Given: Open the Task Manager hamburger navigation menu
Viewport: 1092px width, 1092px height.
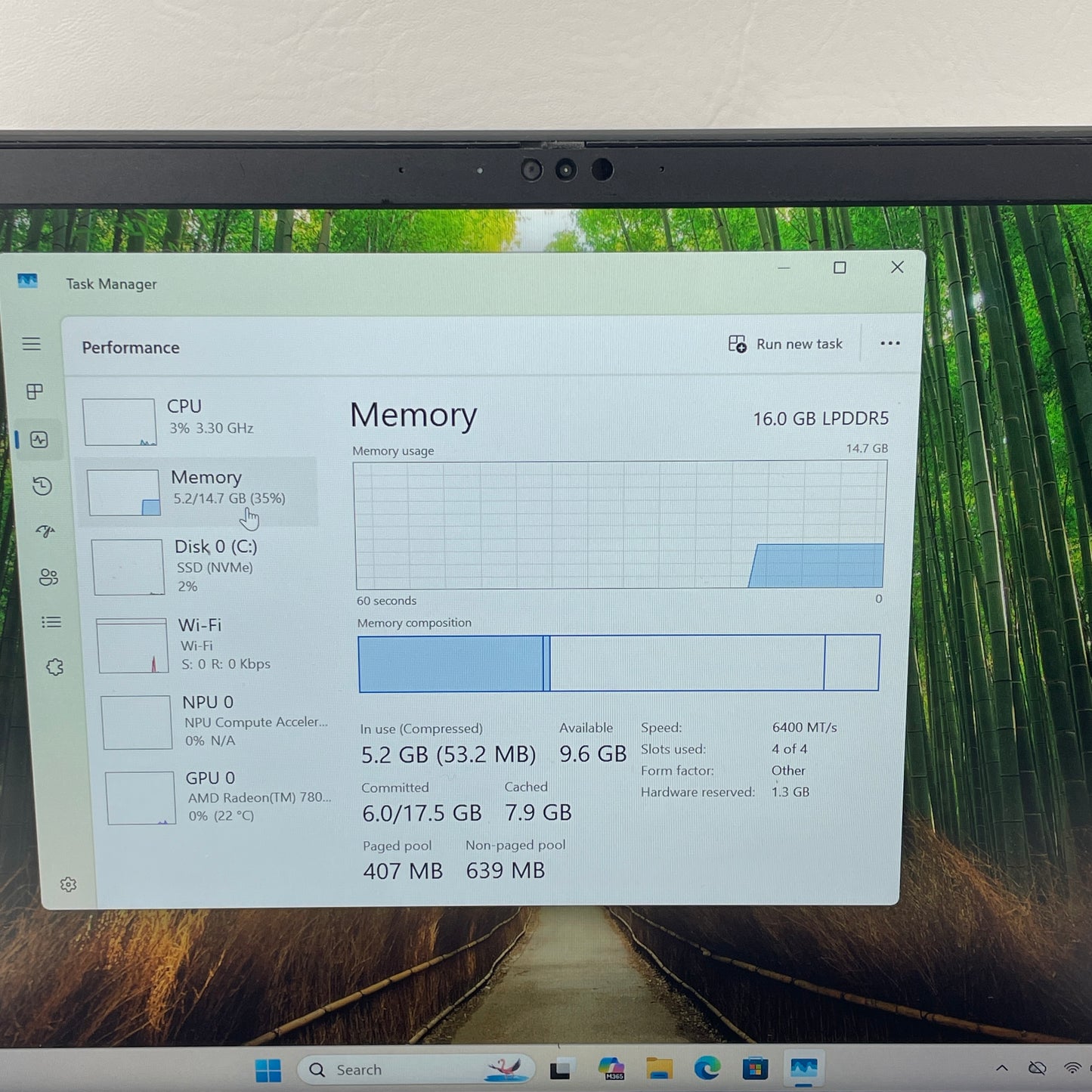Looking at the screenshot, I should pos(32,344).
